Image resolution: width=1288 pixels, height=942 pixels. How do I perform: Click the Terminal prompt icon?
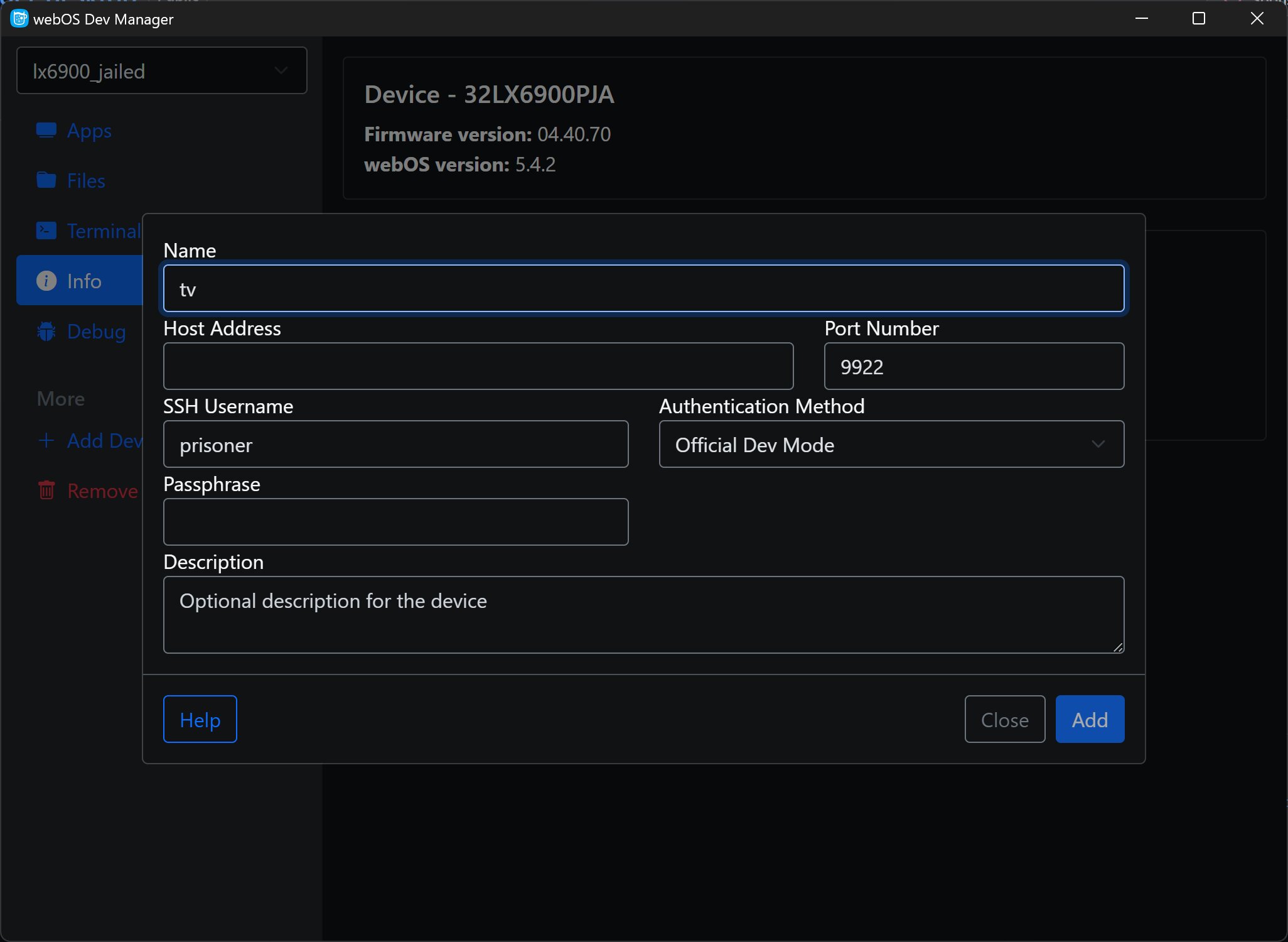click(46, 230)
